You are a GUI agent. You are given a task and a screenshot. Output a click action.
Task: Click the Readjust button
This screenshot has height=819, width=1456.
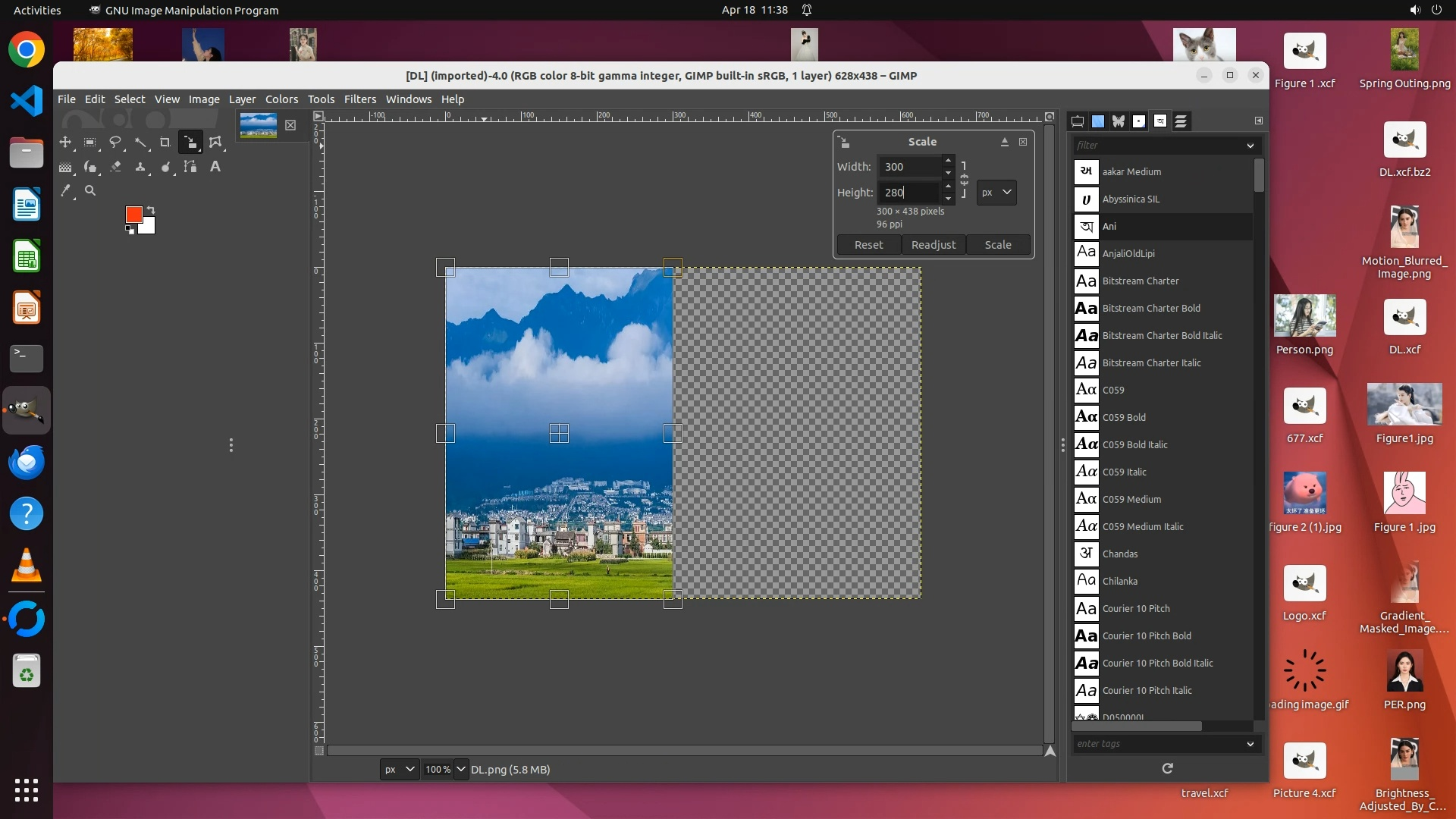click(933, 245)
